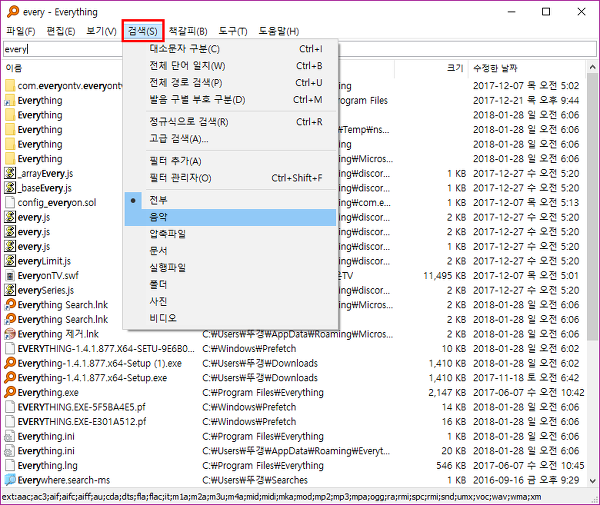Viewport: 600px width, 505px height.
Task: Open the 도구(T) menu
Action: (x=233, y=31)
